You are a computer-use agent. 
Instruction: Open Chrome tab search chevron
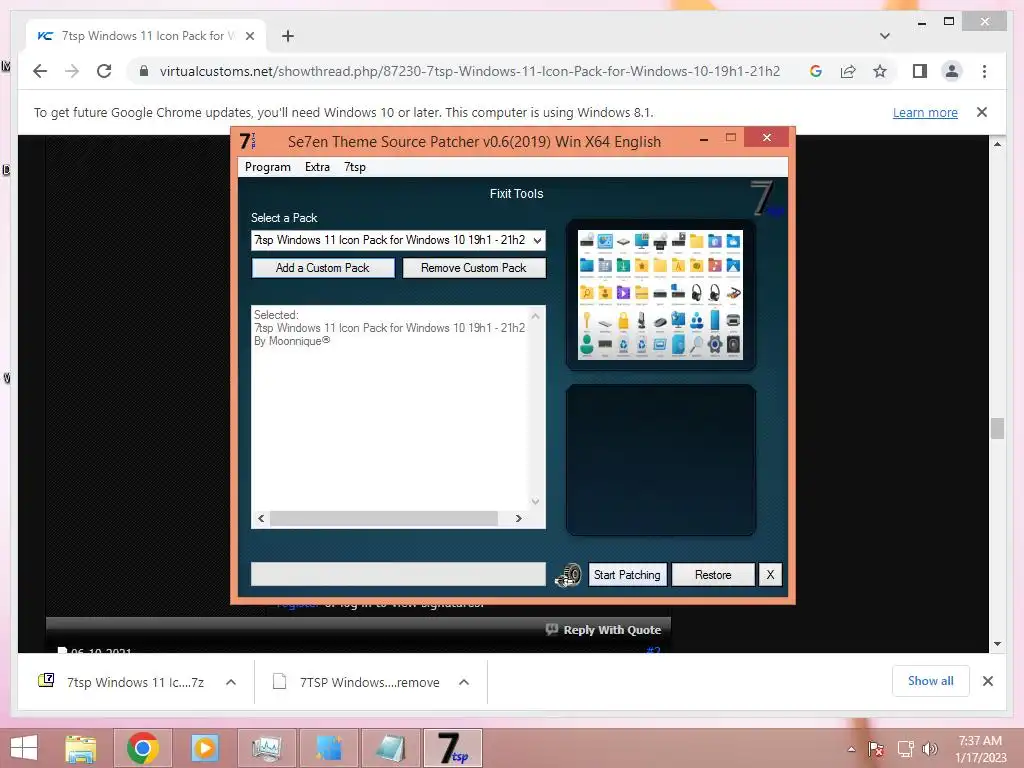[x=884, y=36]
